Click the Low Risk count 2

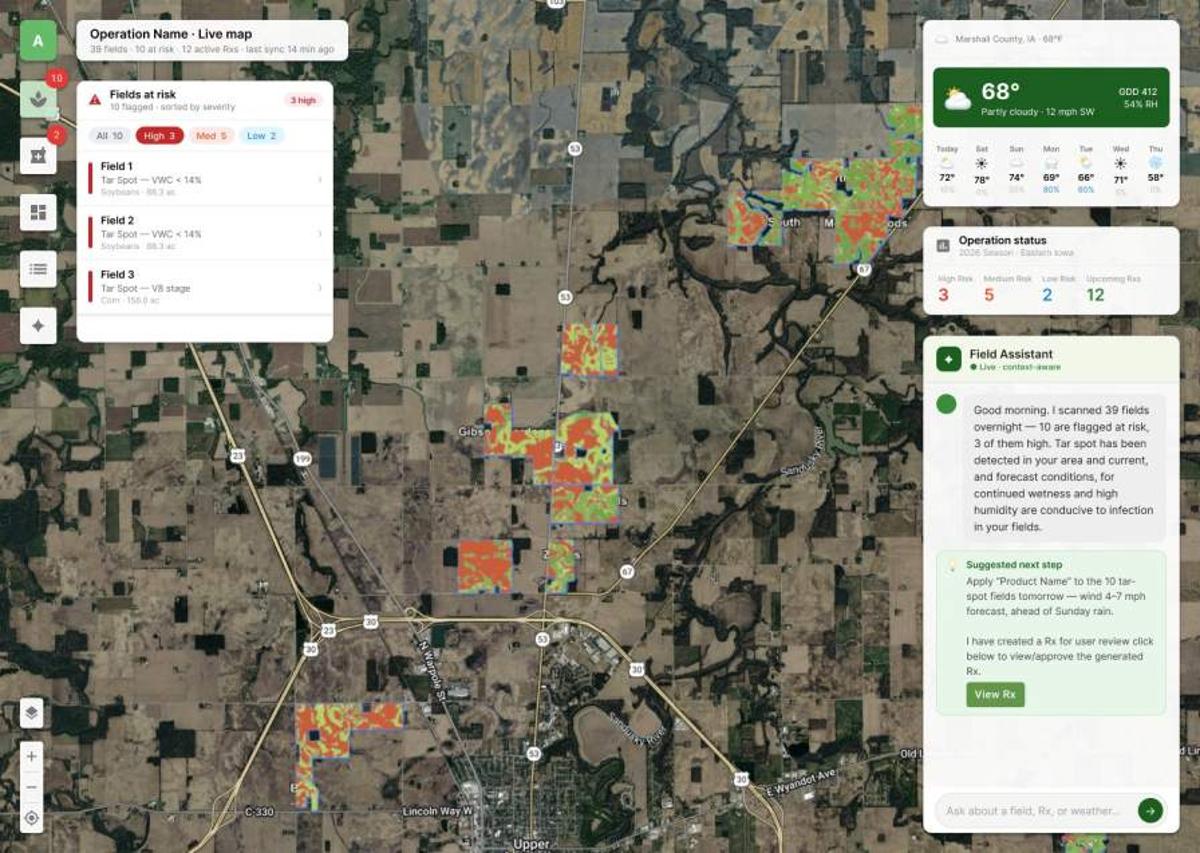click(x=1047, y=295)
